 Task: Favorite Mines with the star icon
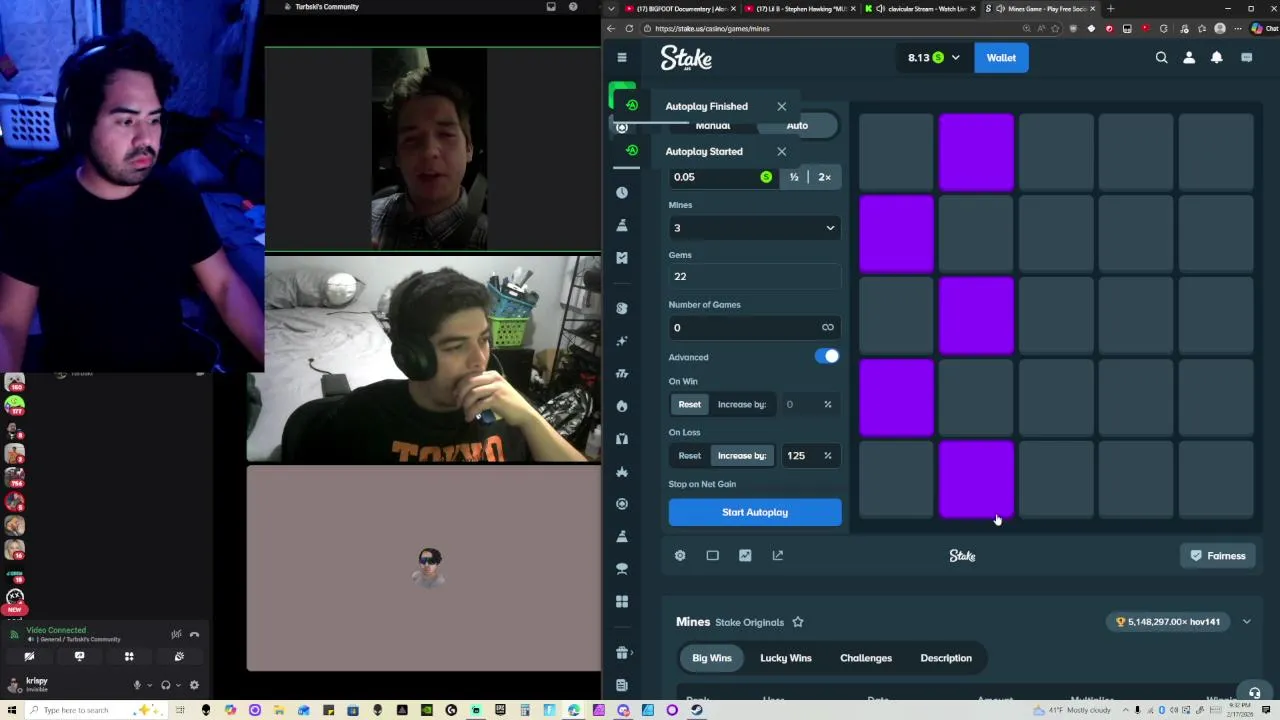click(798, 622)
